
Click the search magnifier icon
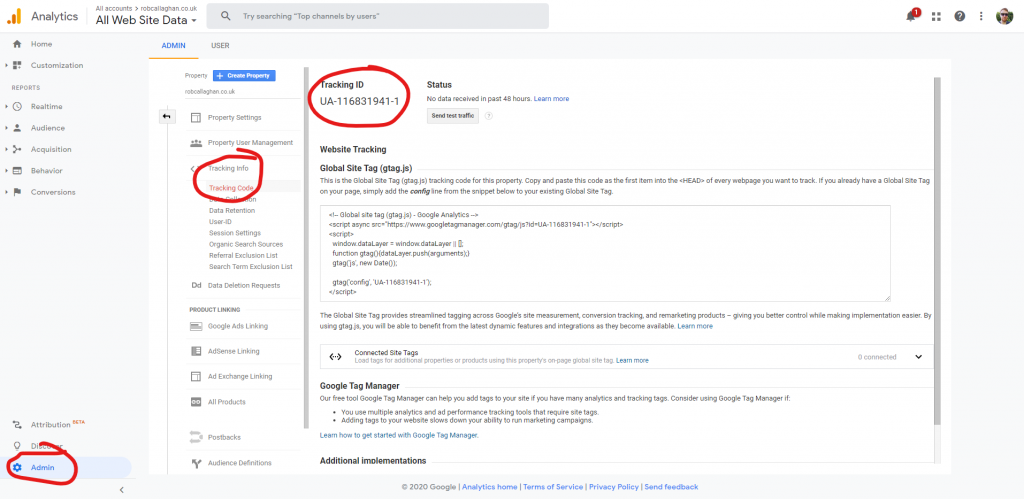[225, 16]
